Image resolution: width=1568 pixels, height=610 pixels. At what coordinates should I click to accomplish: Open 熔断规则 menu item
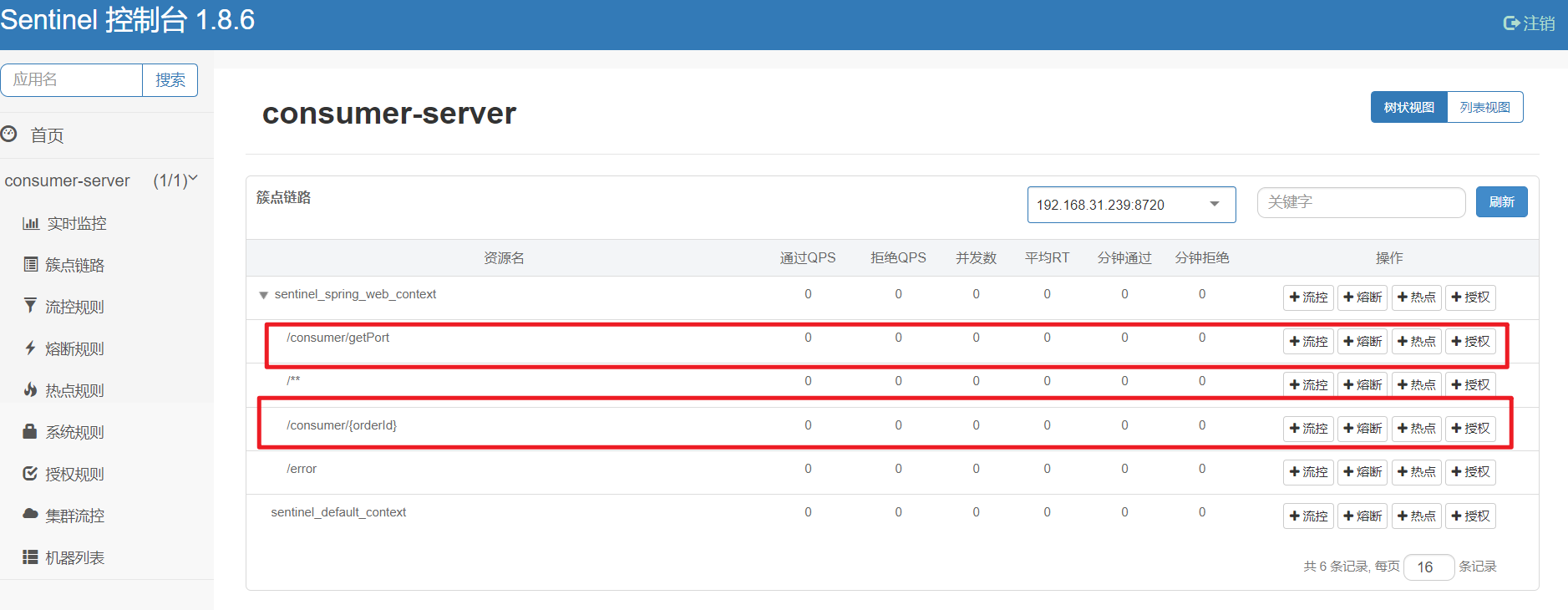pyautogui.click(x=75, y=348)
